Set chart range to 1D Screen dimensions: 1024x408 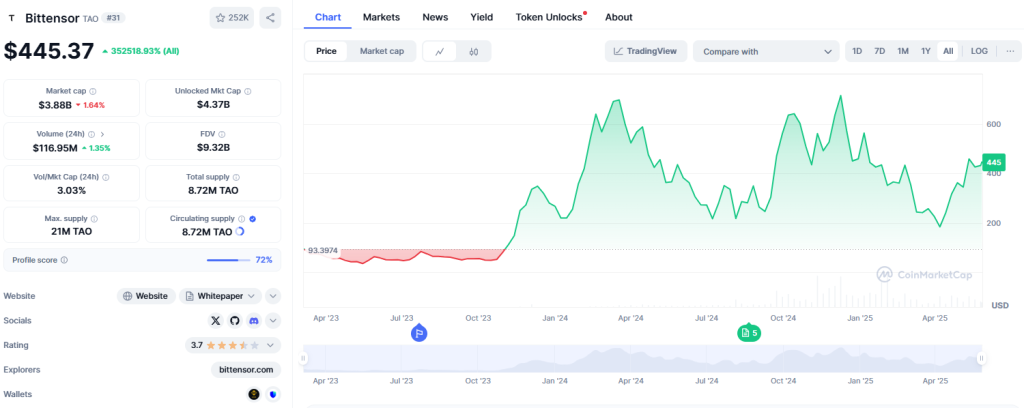point(857,51)
